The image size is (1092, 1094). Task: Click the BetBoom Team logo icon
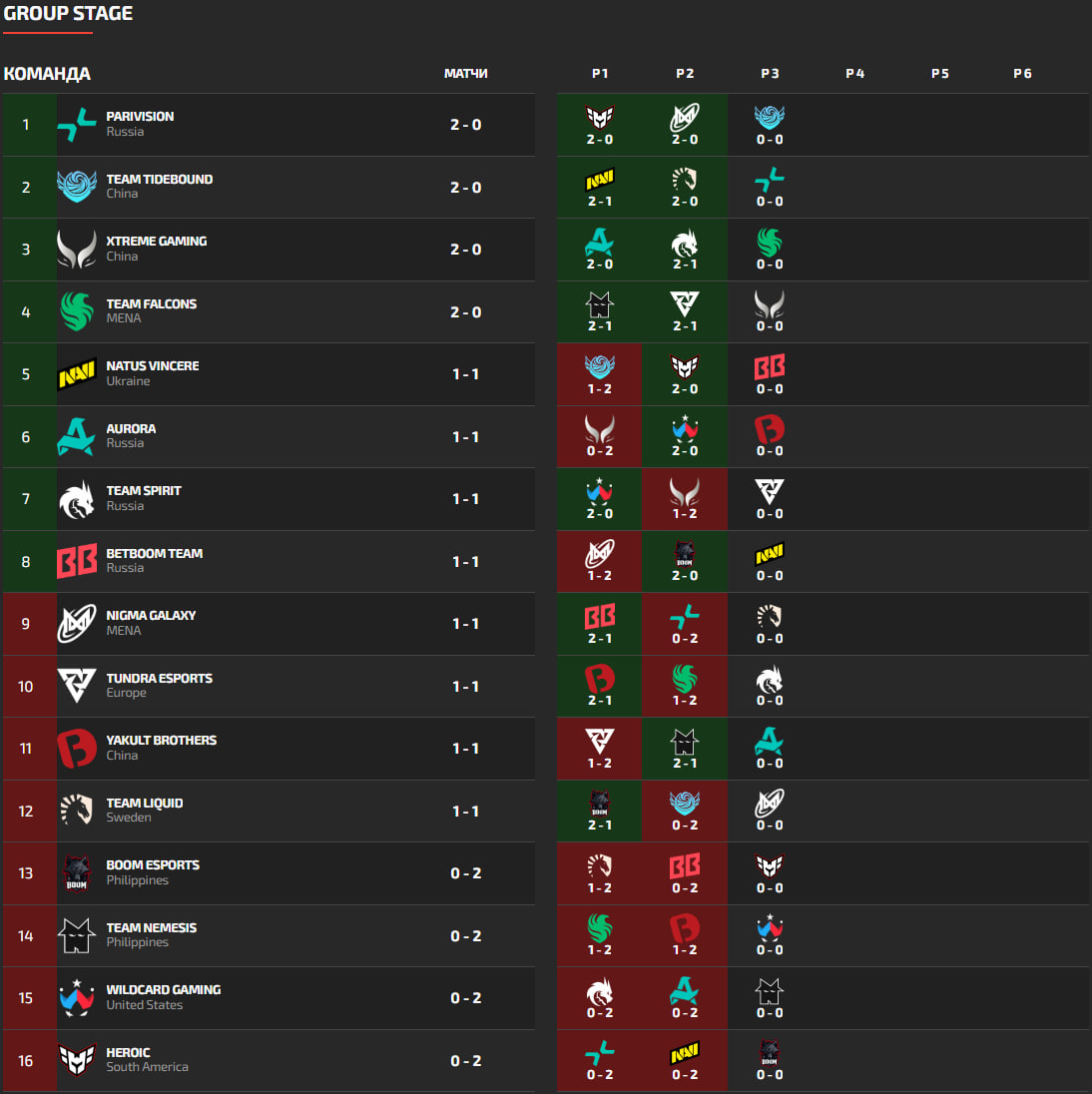pos(77,562)
